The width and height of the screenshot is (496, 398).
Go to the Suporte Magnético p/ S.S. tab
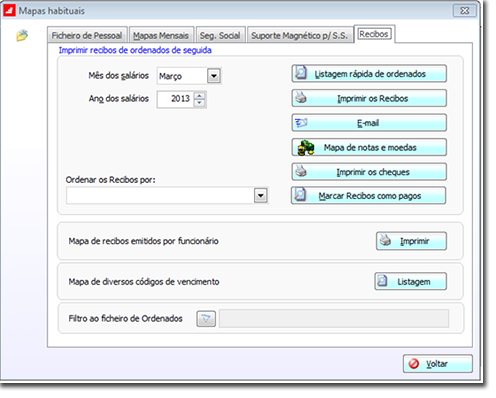pos(300,35)
